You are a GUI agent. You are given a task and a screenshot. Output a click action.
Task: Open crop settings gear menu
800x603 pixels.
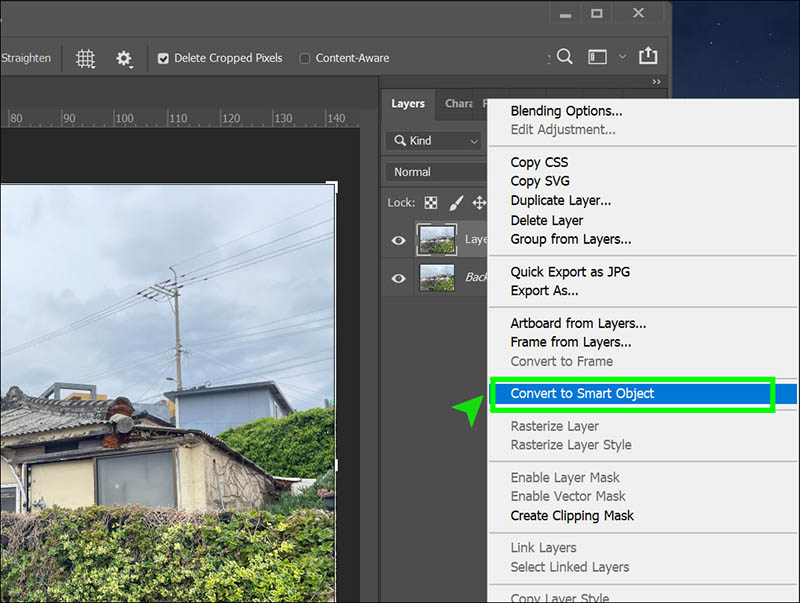[124, 59]
